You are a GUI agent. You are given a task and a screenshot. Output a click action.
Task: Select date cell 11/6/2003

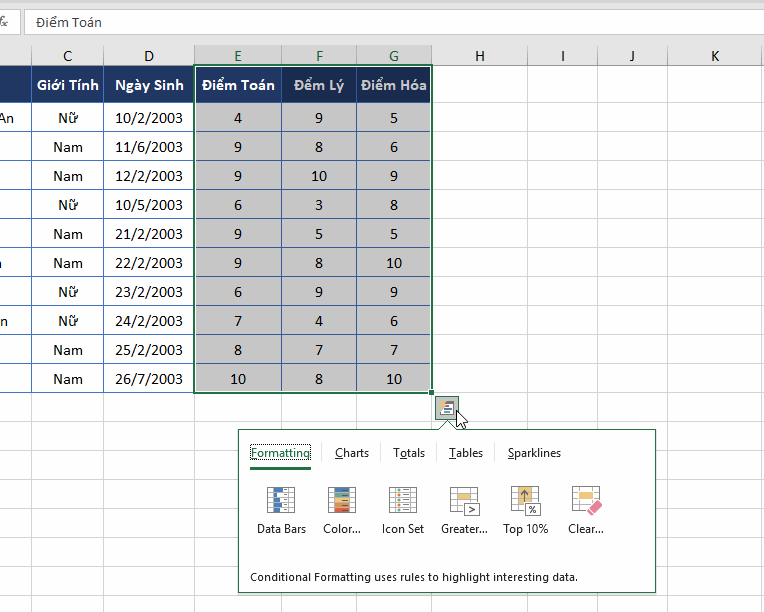pyautogui.click(x=149, y=147)
